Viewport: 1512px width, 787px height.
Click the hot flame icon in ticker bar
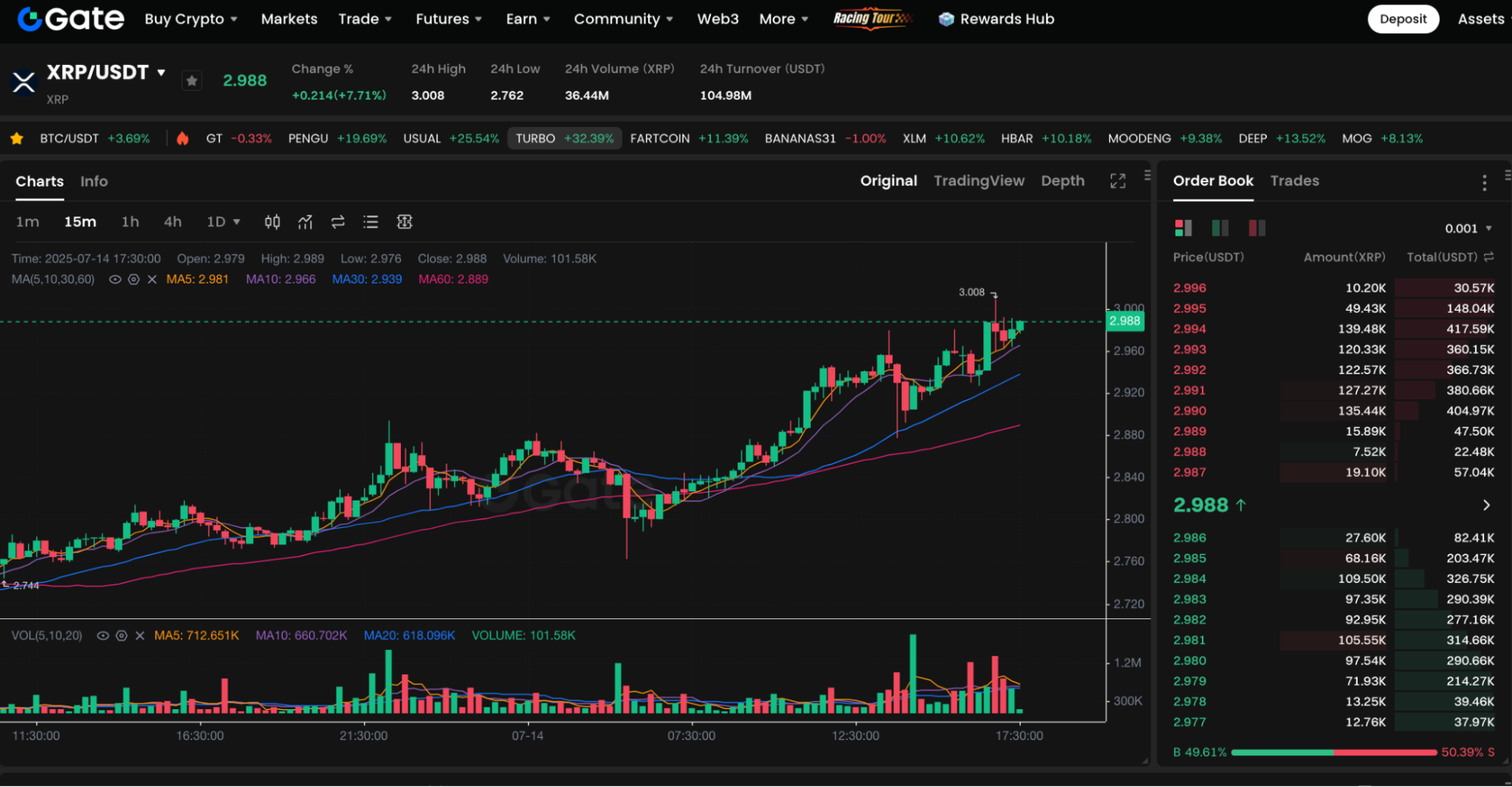[x=182, y=138]
